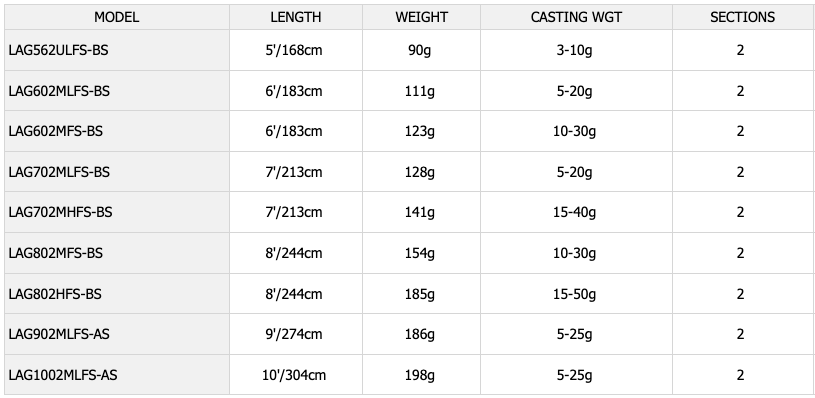Click the MODEL column header
The image size is (815, 398).
pyautogui.click(x=117, y=17)
